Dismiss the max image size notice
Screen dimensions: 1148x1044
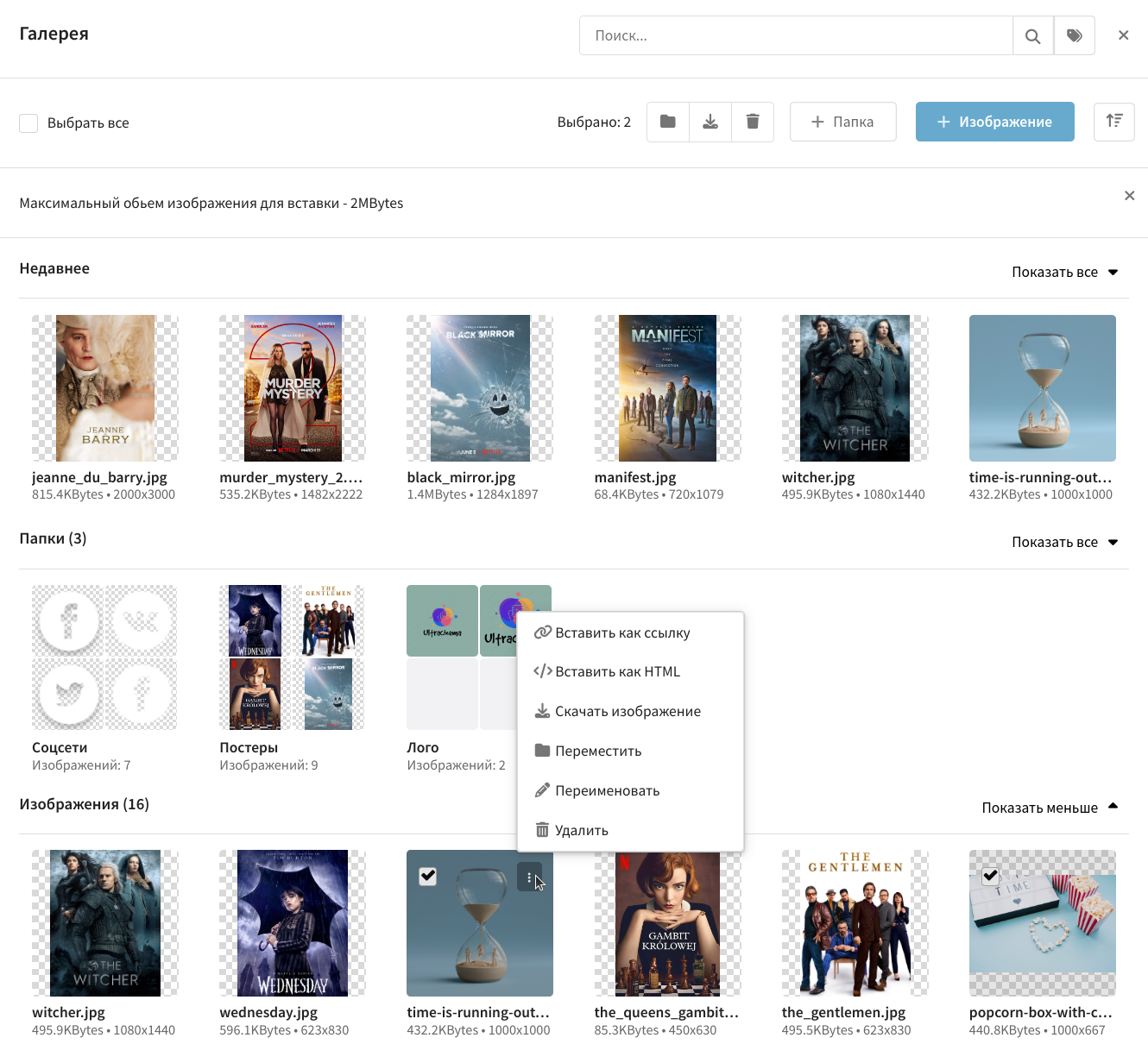(1129, 196)
